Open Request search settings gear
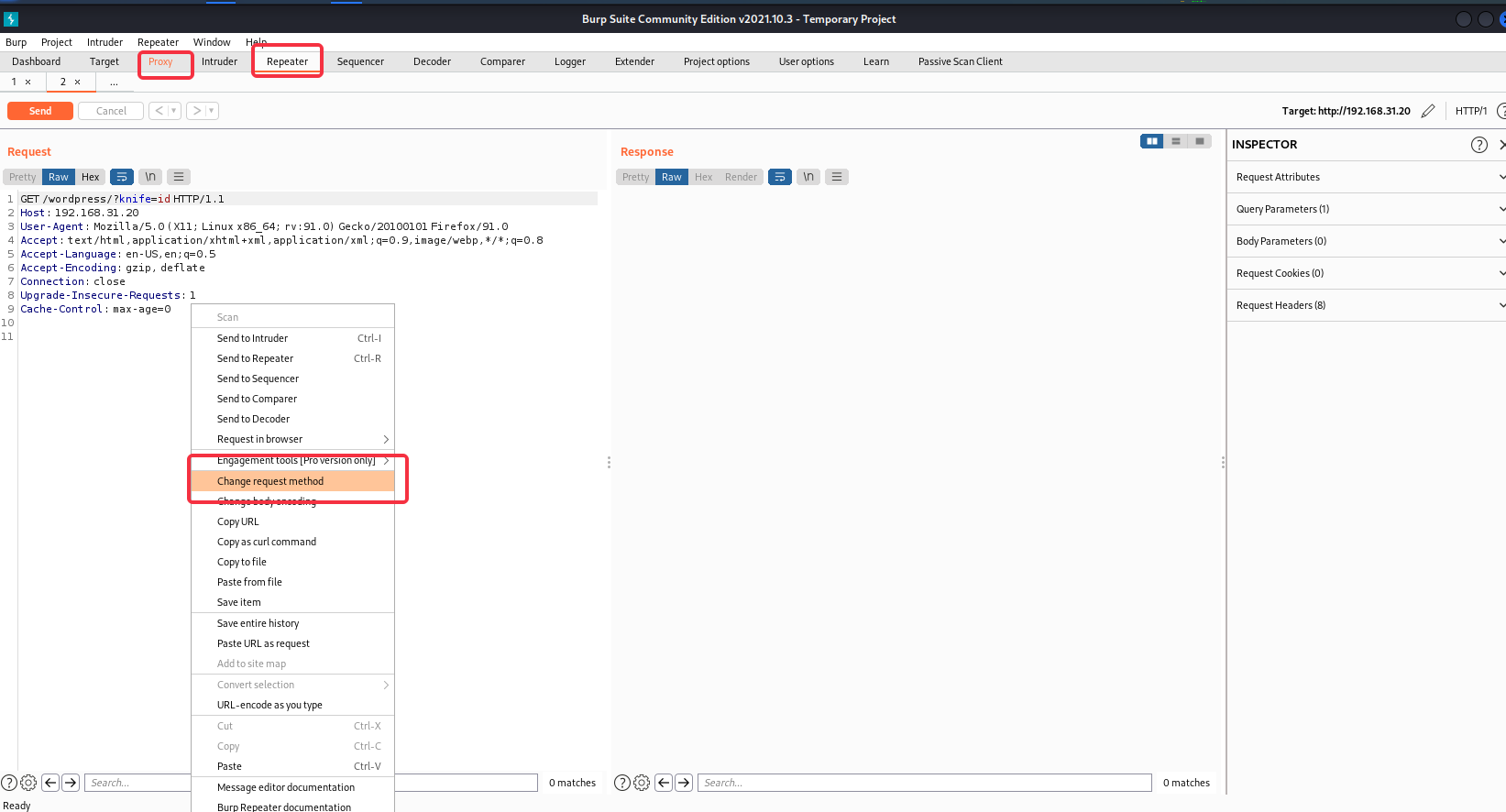 tap(28, 783)
